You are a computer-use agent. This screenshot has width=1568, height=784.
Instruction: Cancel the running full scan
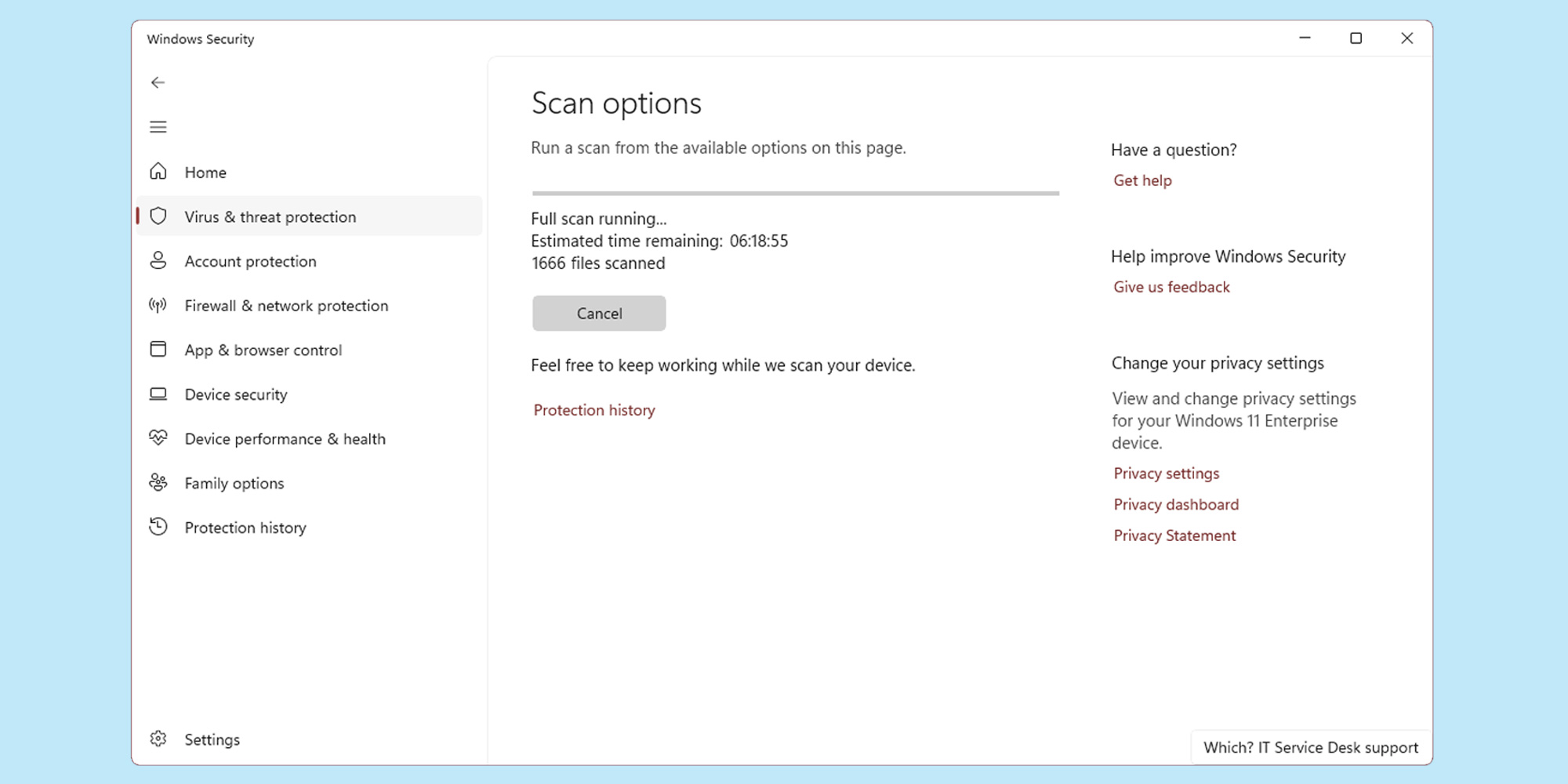point(599,313)
